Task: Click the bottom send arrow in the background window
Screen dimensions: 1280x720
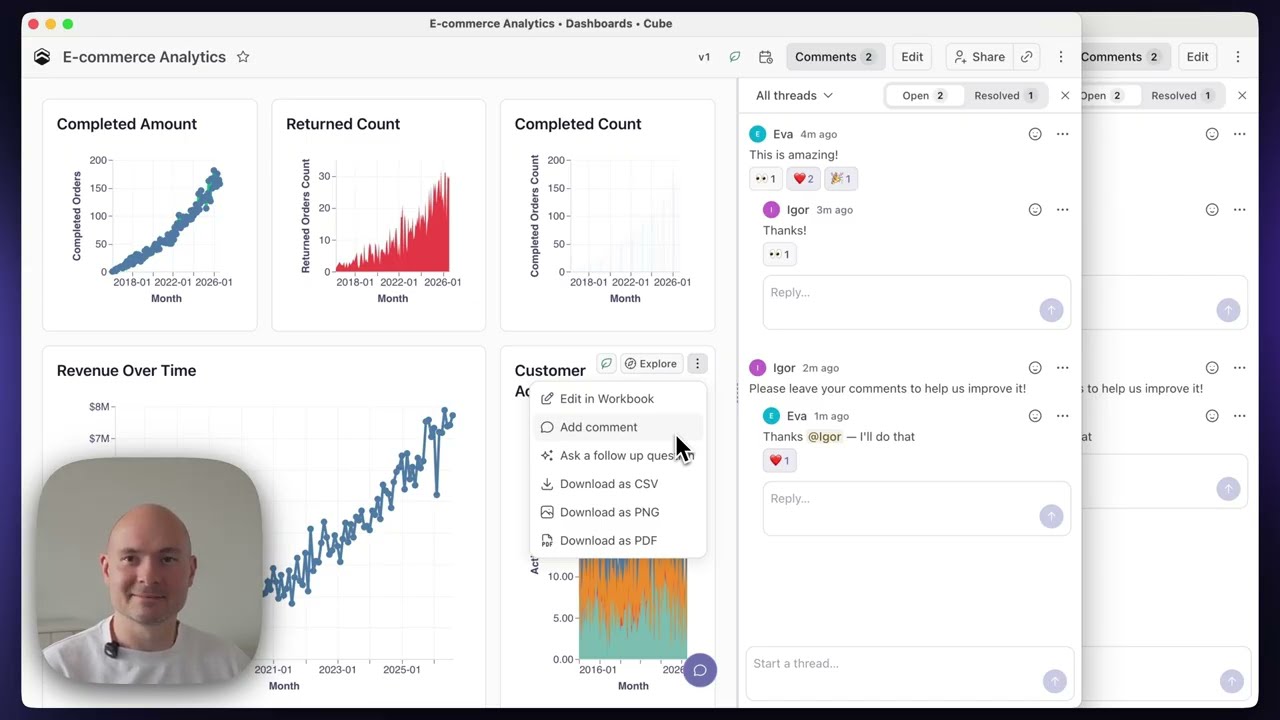Action: coord(1231,681)
